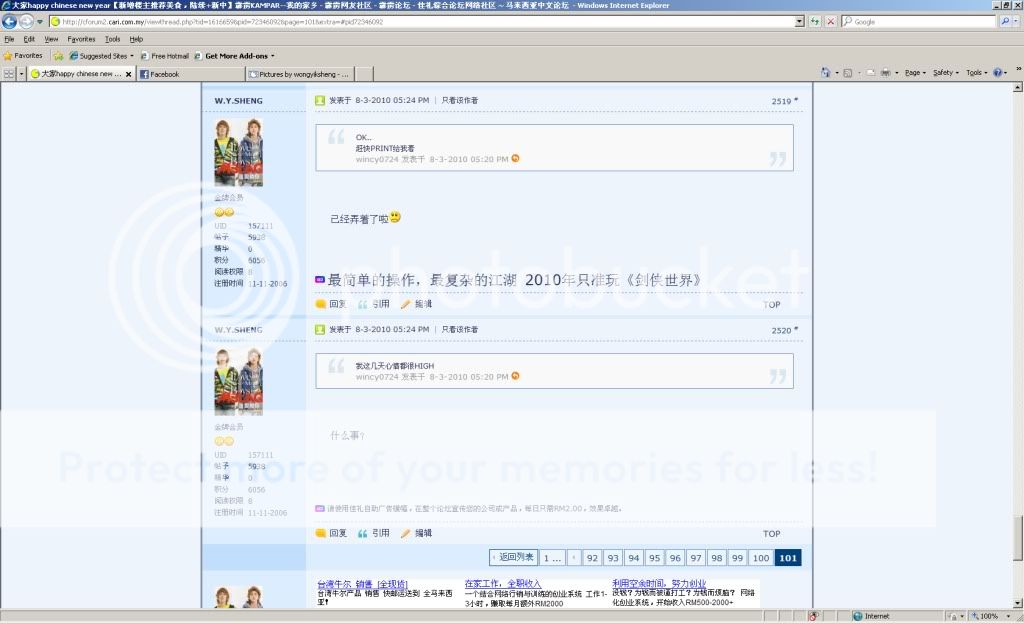The width and height of the screenshot is (1024, 624).
Task: Open the Help question mark icon
Action: pyautogui.click(x=998, y=73)
